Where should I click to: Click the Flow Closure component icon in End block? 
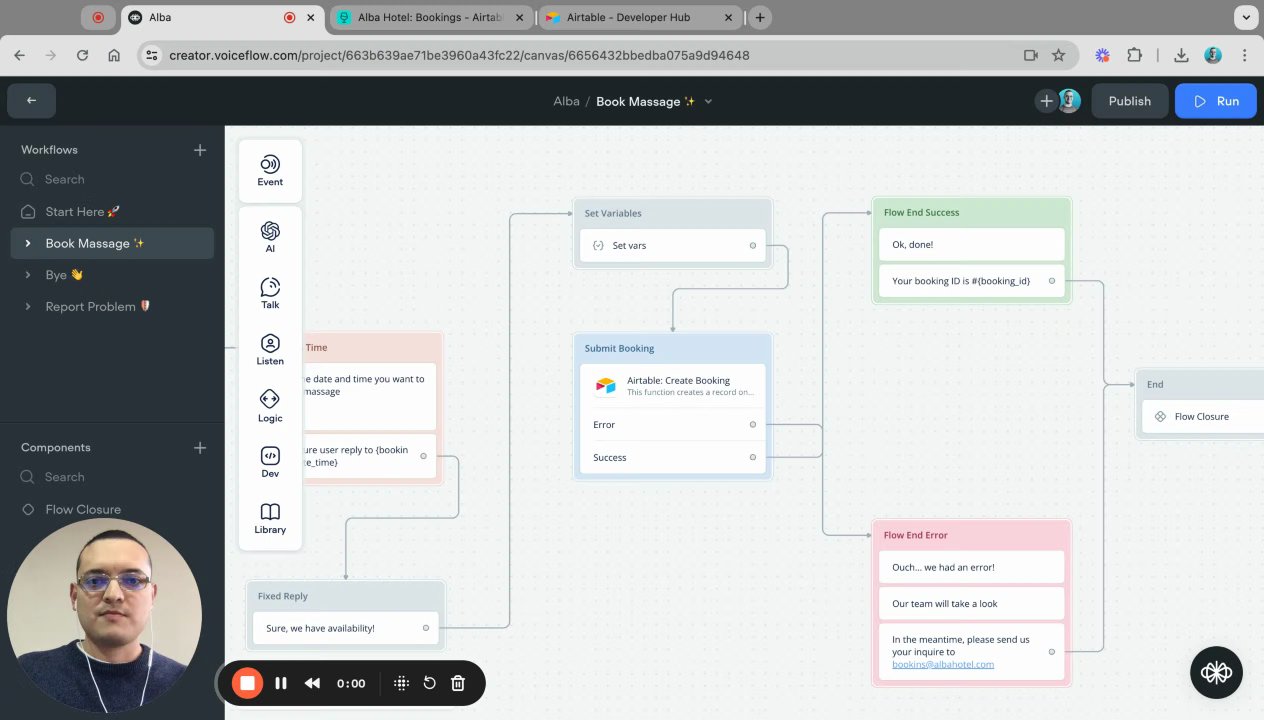click(x=1160, y=416)
